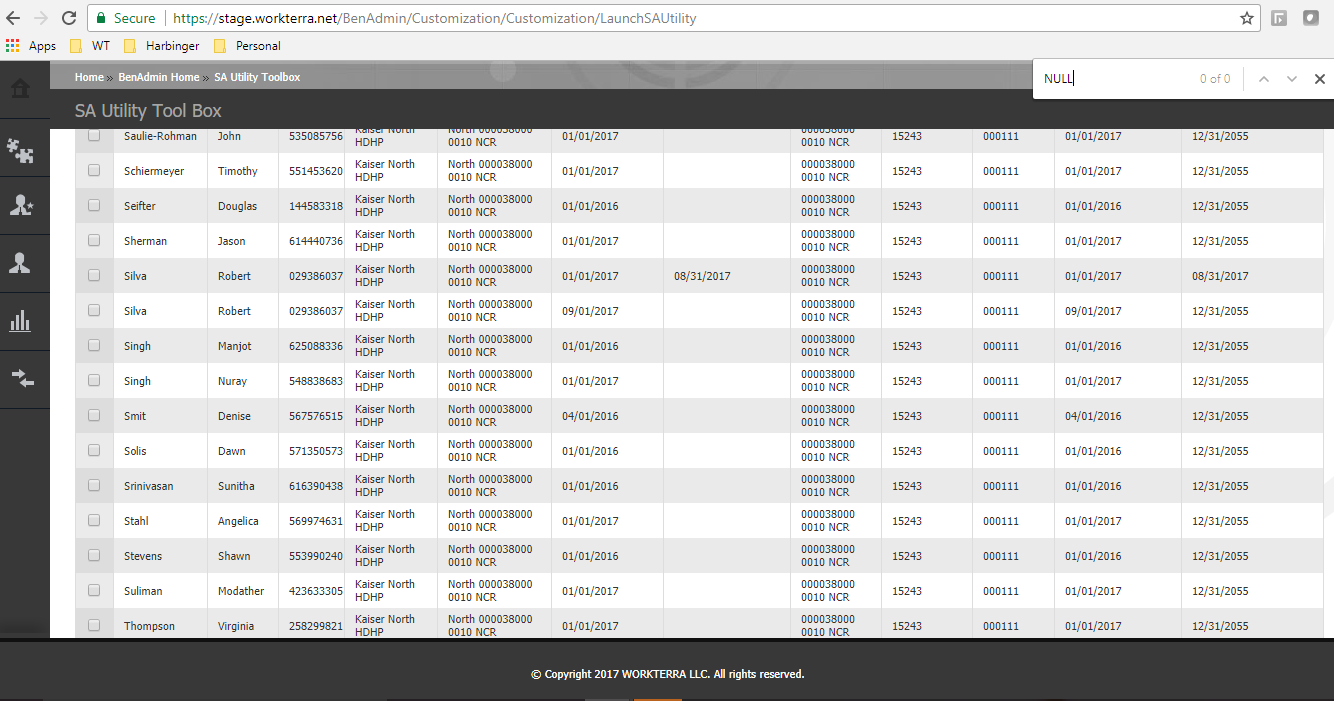1334x701 pixels.
Task: Click the browser address bar URL
Action: [x=435, y=18]
